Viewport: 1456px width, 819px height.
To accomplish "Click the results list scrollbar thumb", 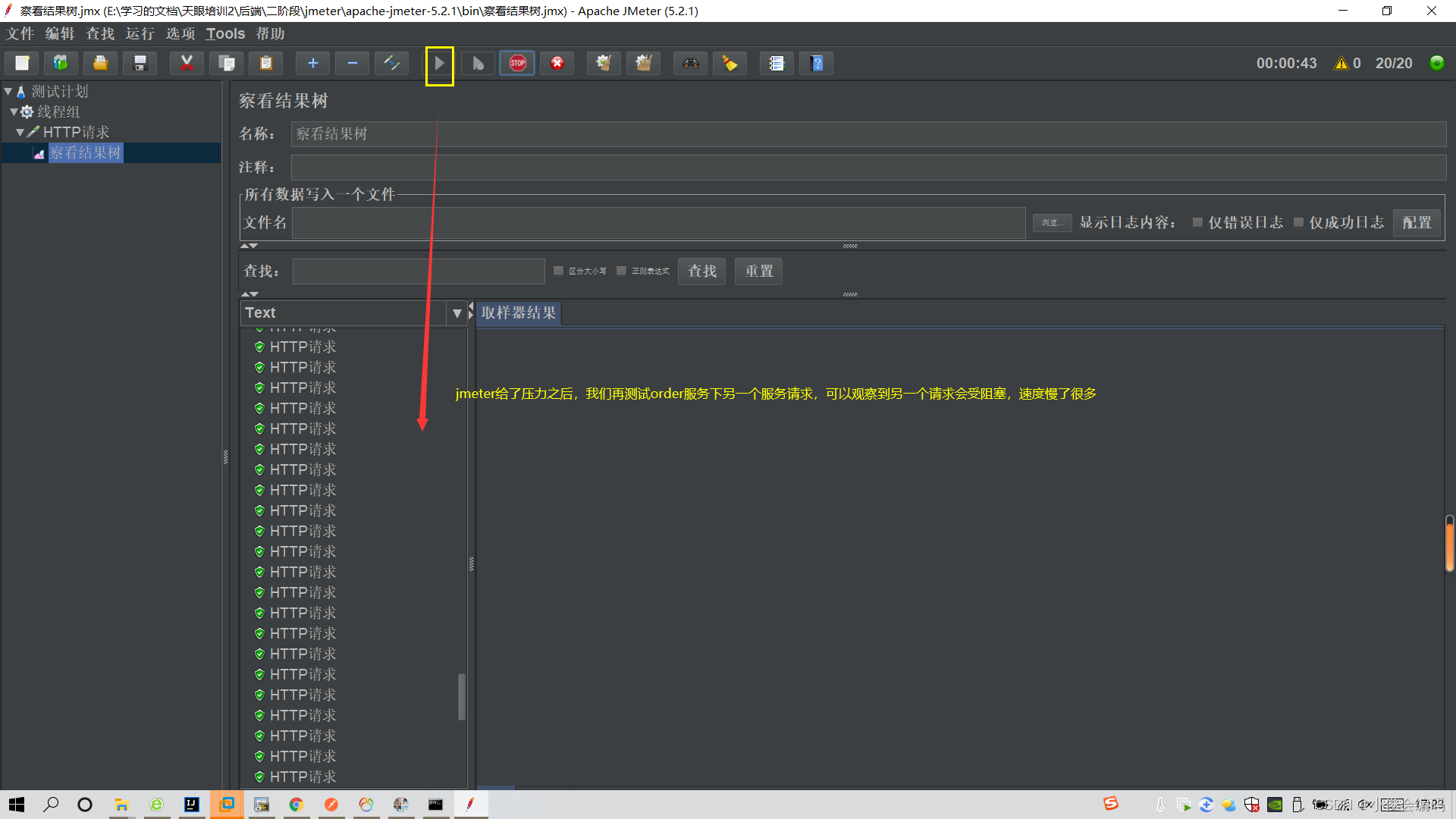I will point(461,696).
